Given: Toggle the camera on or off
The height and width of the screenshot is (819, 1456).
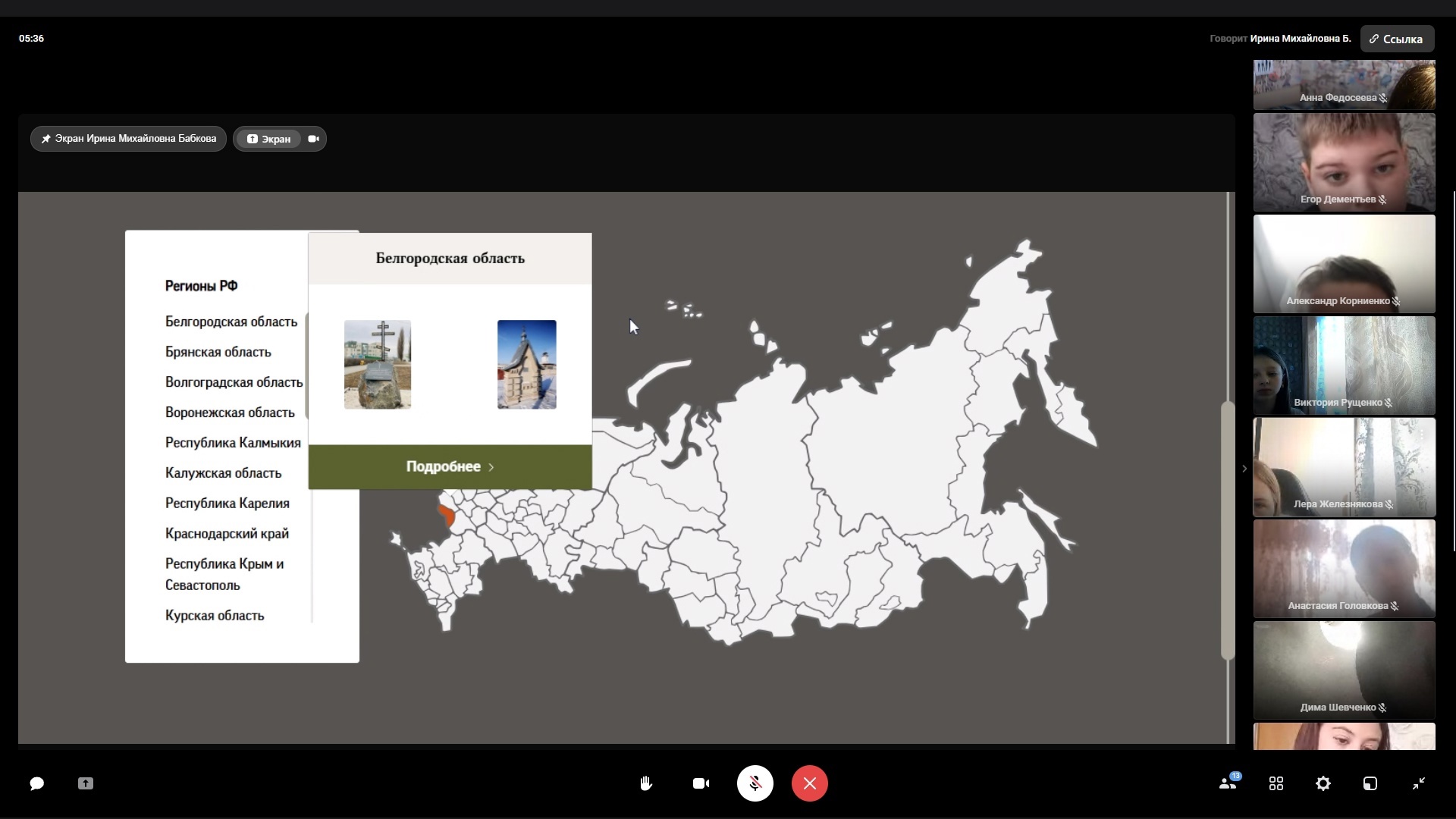Looking at the screenshot, I should [701, 783].
